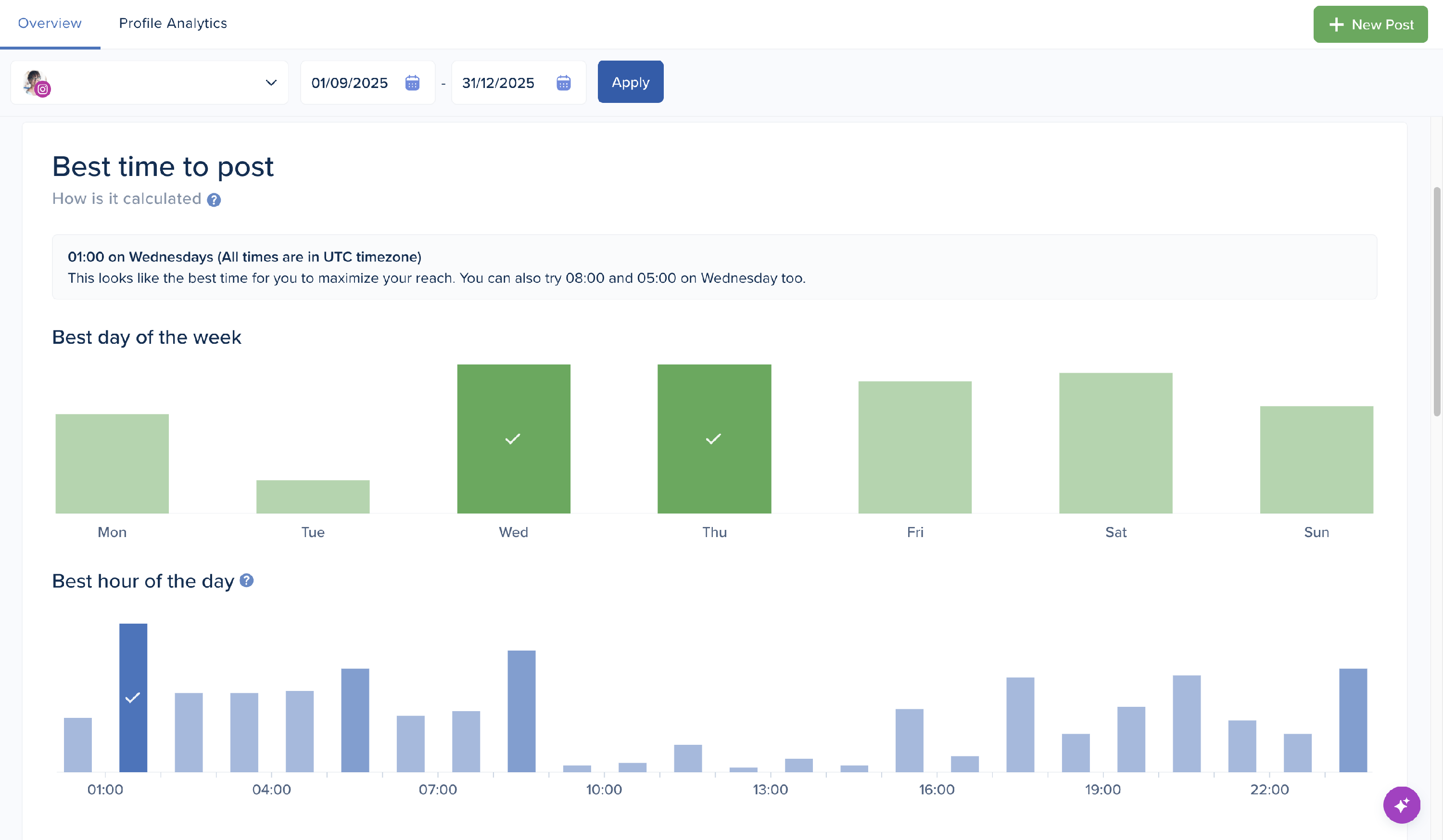Click the help icon beside How is it calculated
This screenshot has width=1443, height=840.
tap(214, 200)
